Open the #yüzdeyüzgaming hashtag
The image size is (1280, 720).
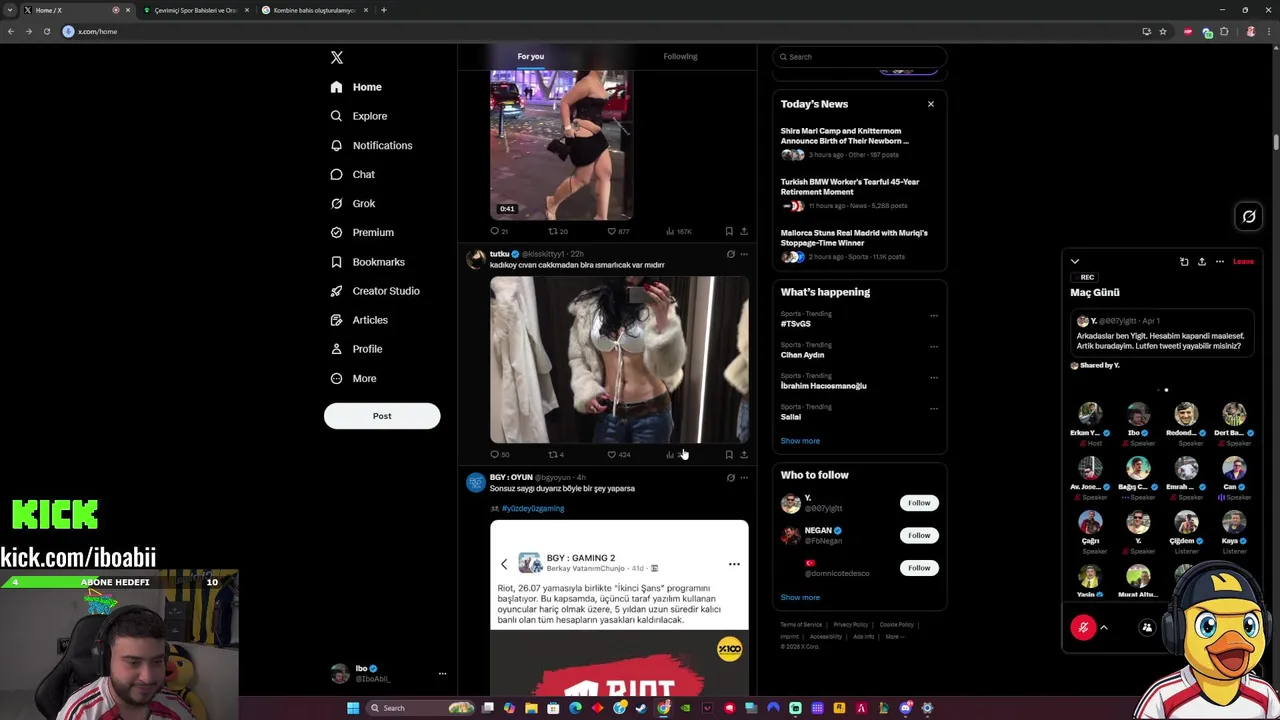(533, 509)
